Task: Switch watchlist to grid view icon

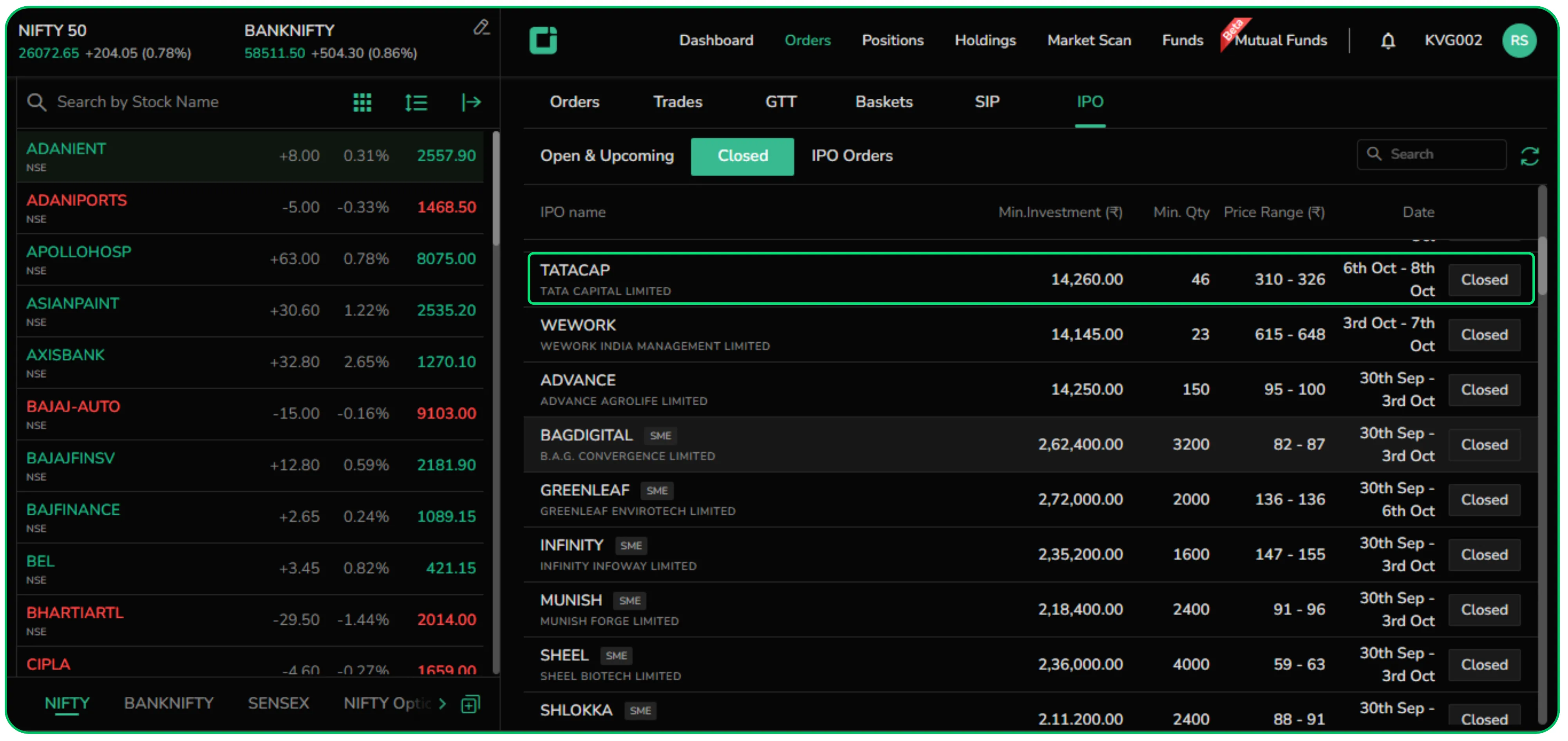Action: point(362,102)
